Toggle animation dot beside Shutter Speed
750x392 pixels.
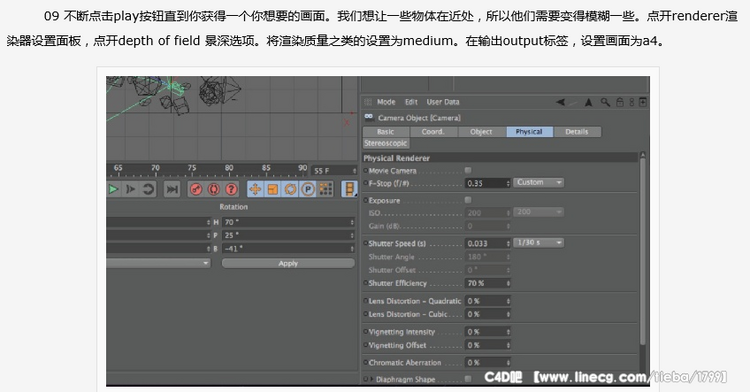[366, 243]
